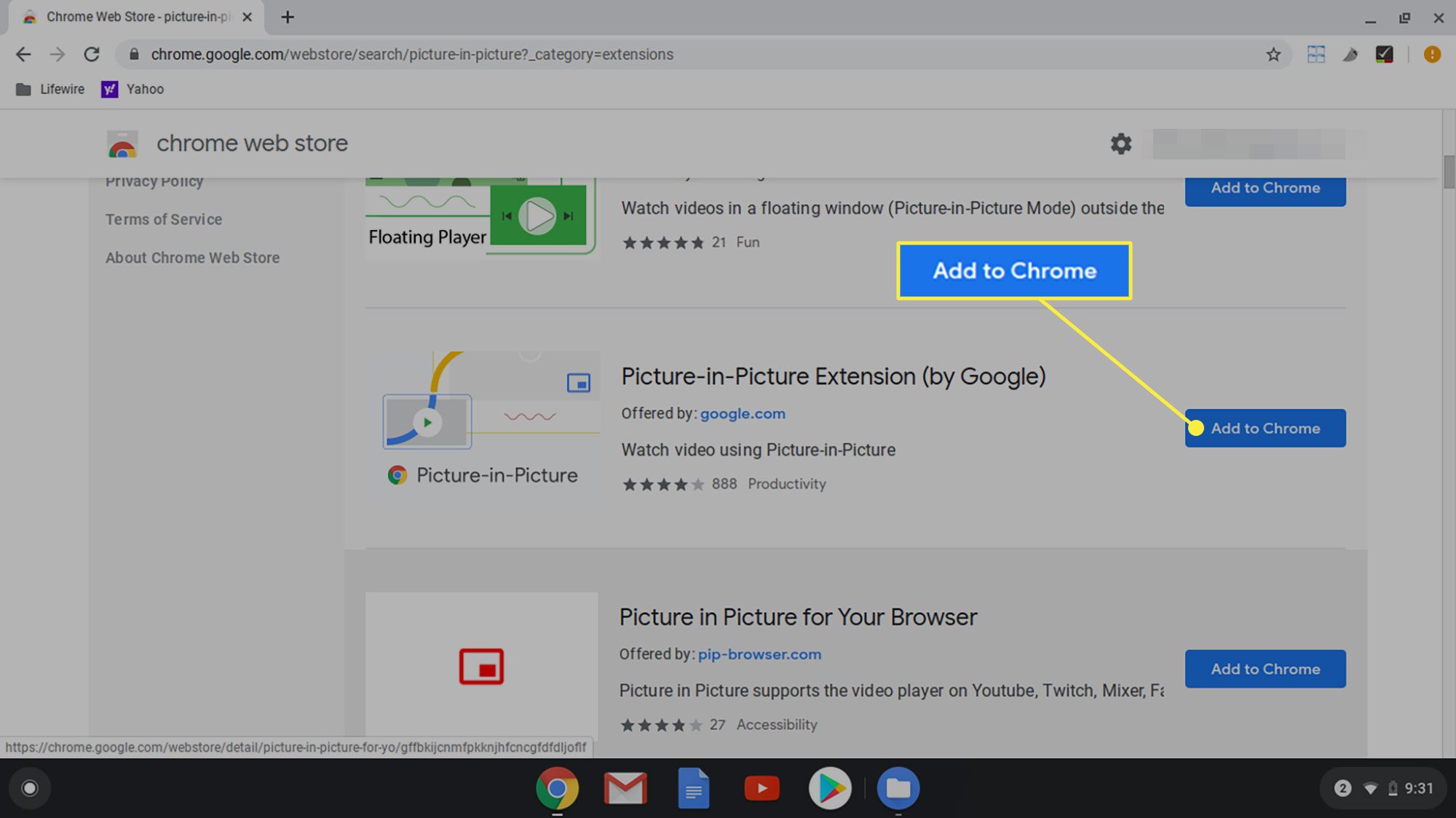Open a new tab with the plus button
The image size is (1456, 818).
point(288,17)
